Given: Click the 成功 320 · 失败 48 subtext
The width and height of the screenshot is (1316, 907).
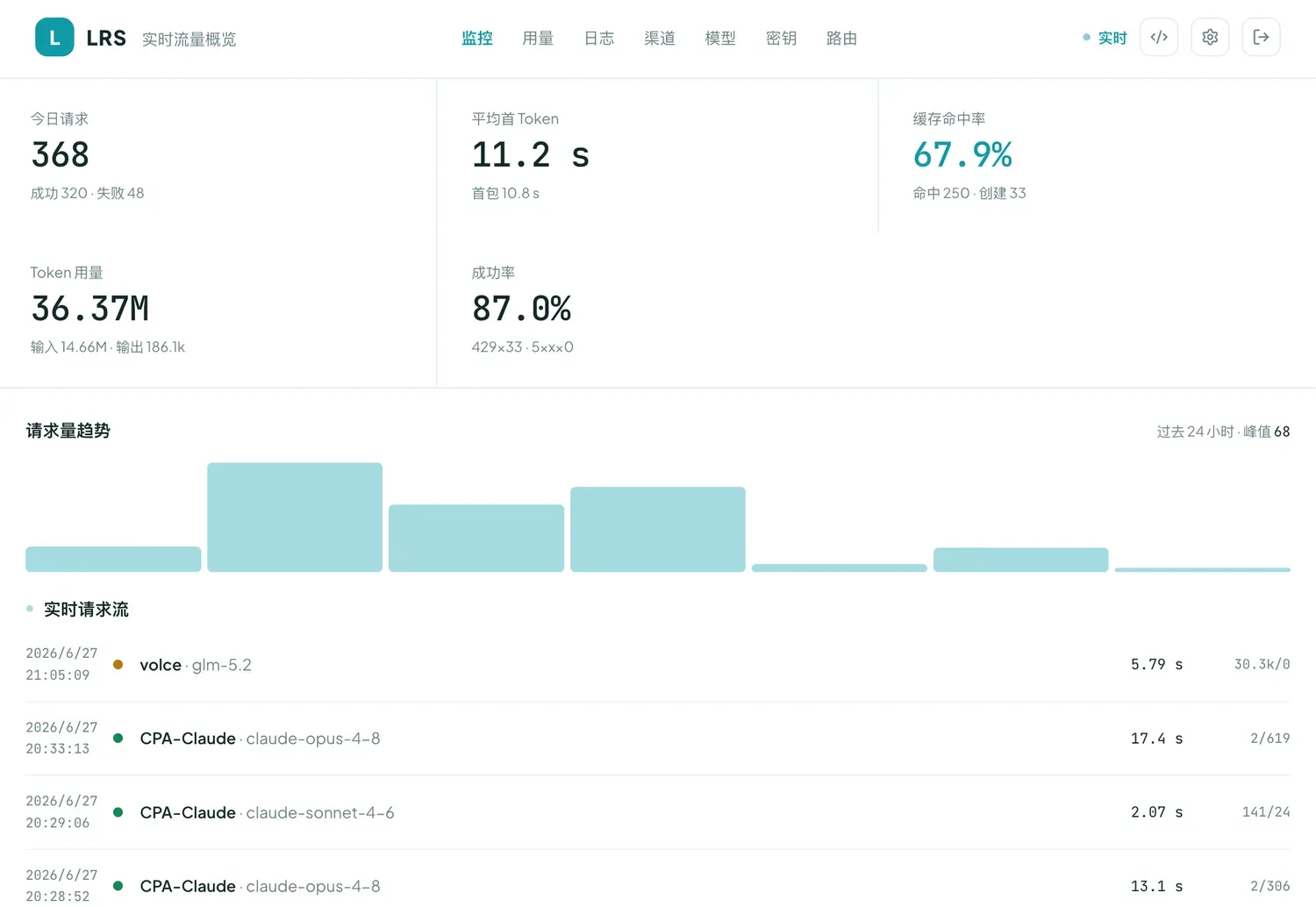Looking at the screenshot, I should 88,193.
